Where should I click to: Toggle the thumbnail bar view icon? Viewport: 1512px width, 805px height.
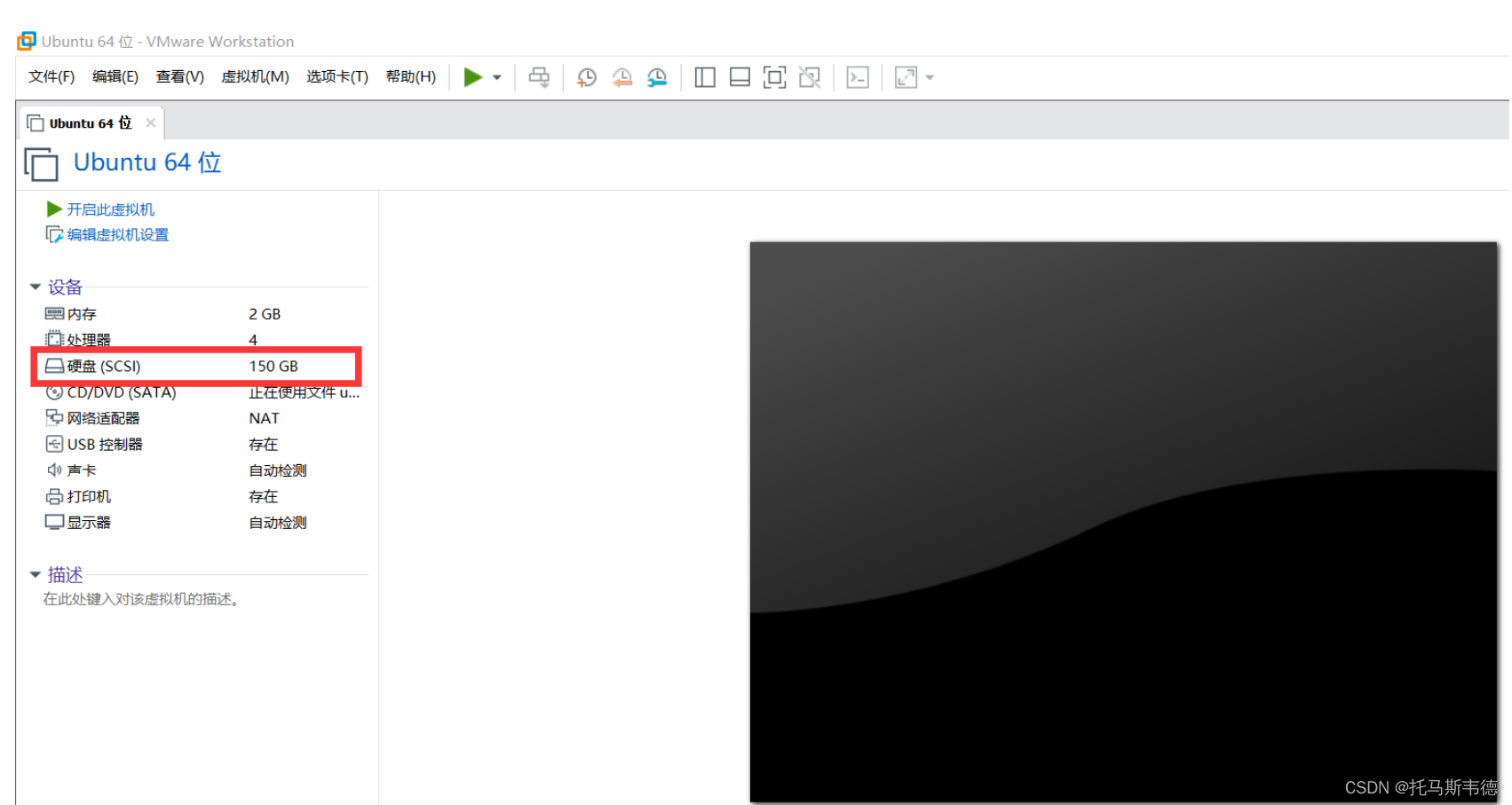[740, 77]
